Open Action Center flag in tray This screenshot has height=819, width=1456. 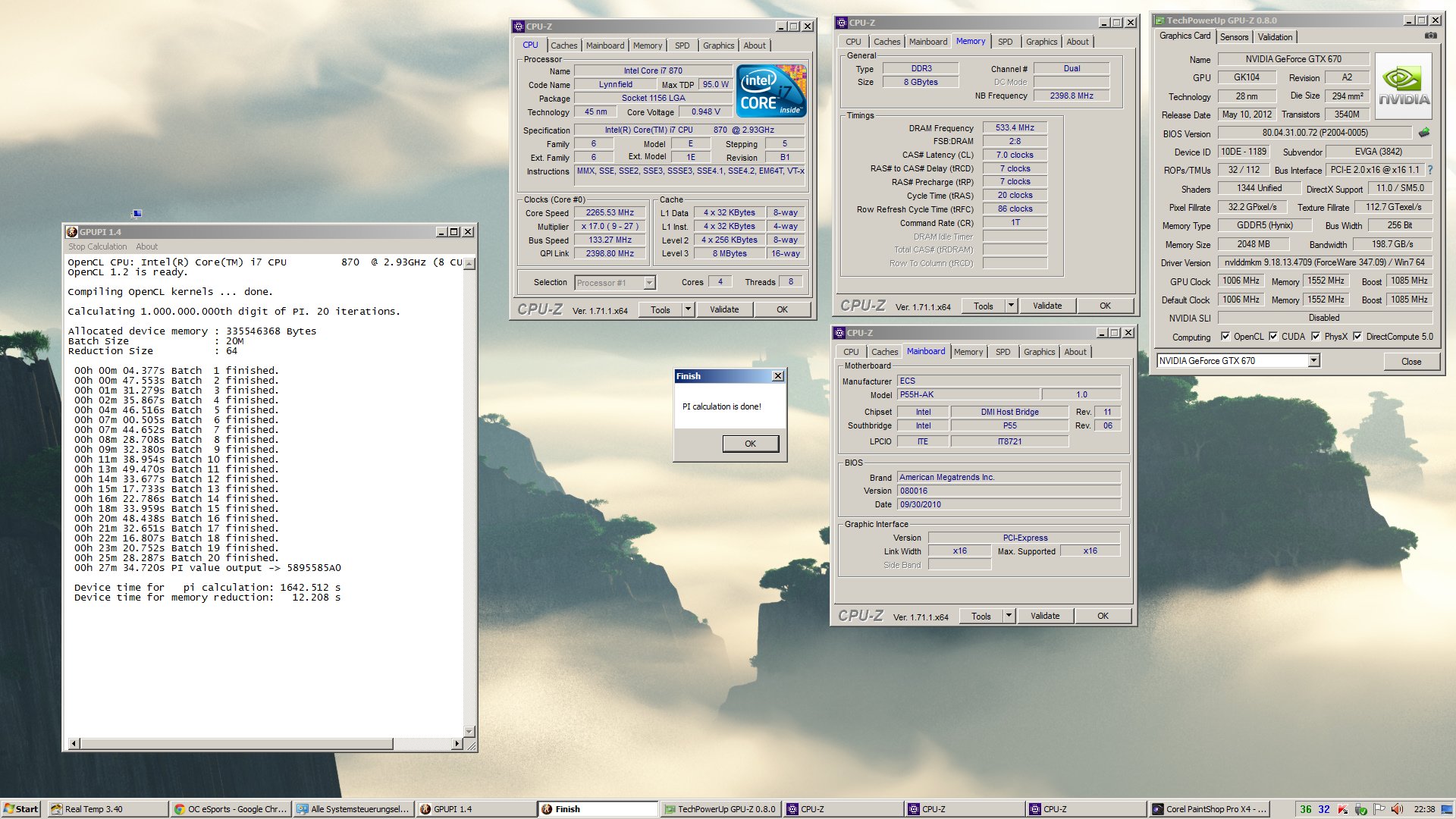1379,809
